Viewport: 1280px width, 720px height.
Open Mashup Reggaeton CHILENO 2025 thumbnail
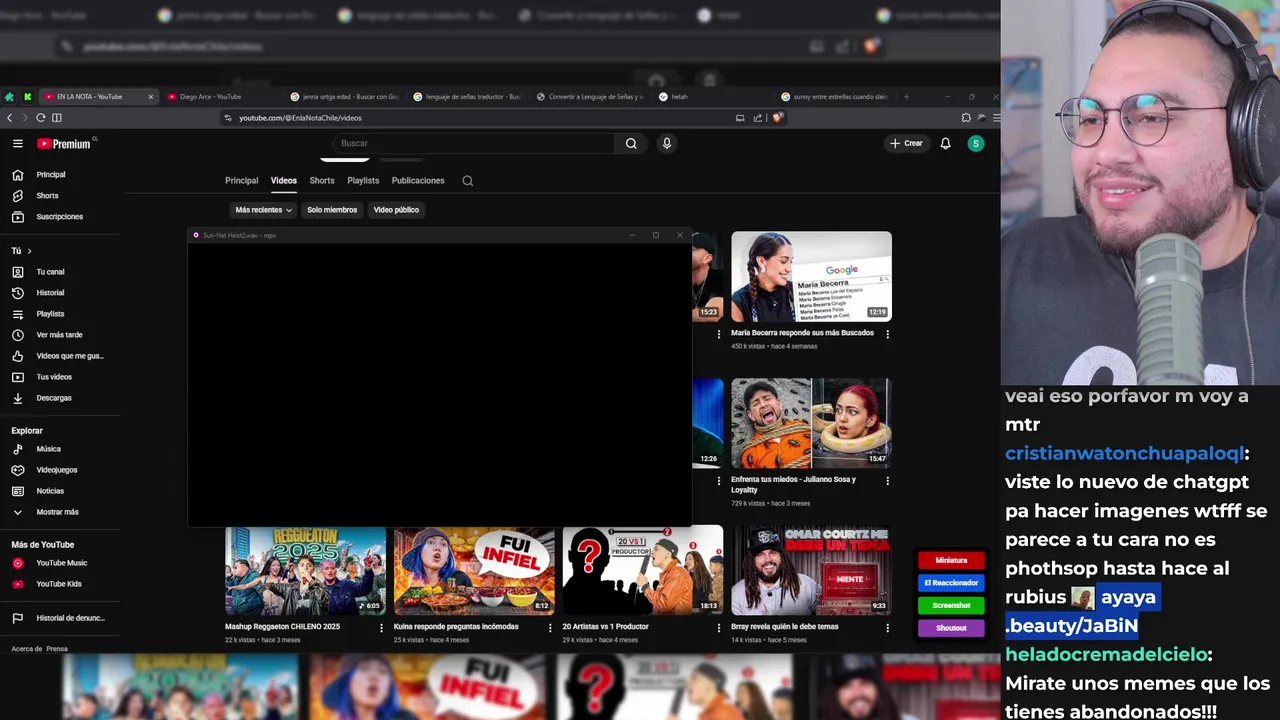point(305,570)
